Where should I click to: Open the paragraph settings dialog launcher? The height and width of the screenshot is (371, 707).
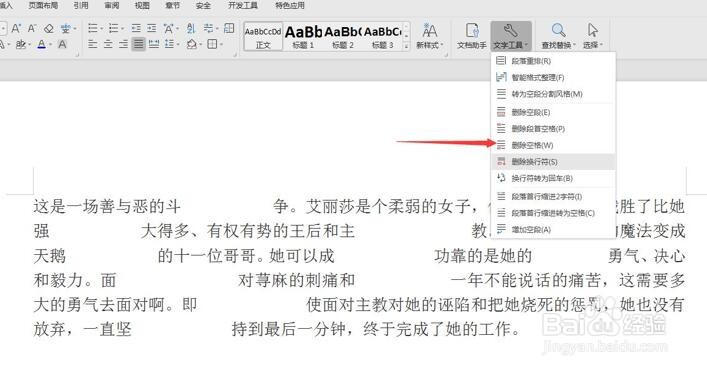coord(235,55)
